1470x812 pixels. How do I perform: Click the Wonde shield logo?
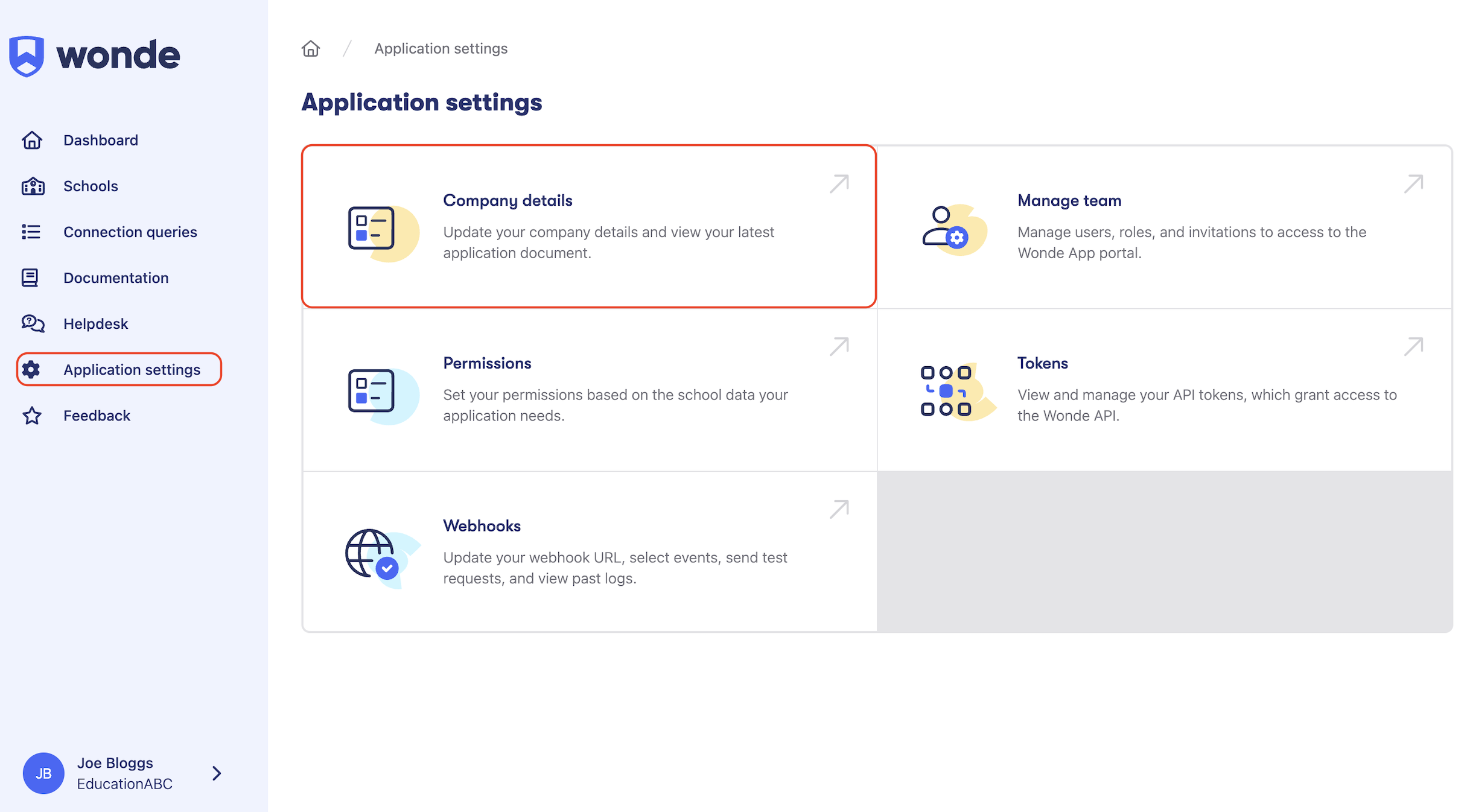click(27, 56)
